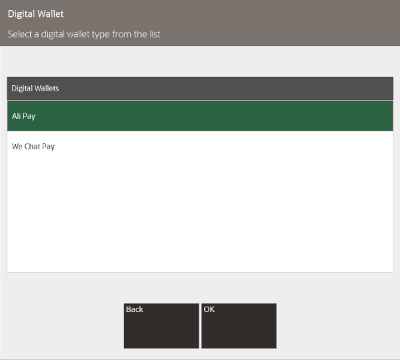Select the Ali Pay wallet row

200,116
